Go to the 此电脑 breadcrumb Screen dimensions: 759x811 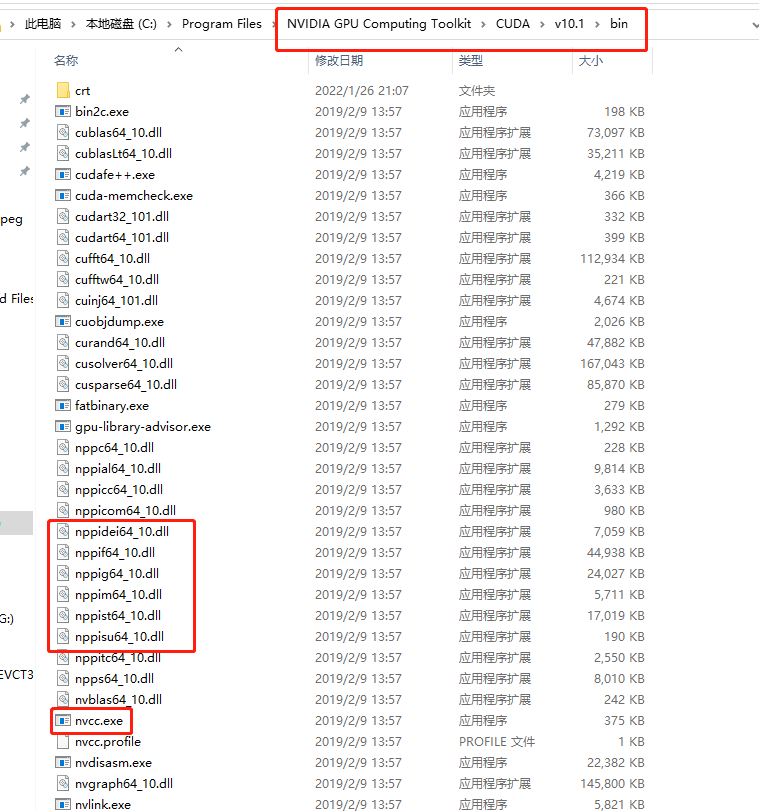43,24
